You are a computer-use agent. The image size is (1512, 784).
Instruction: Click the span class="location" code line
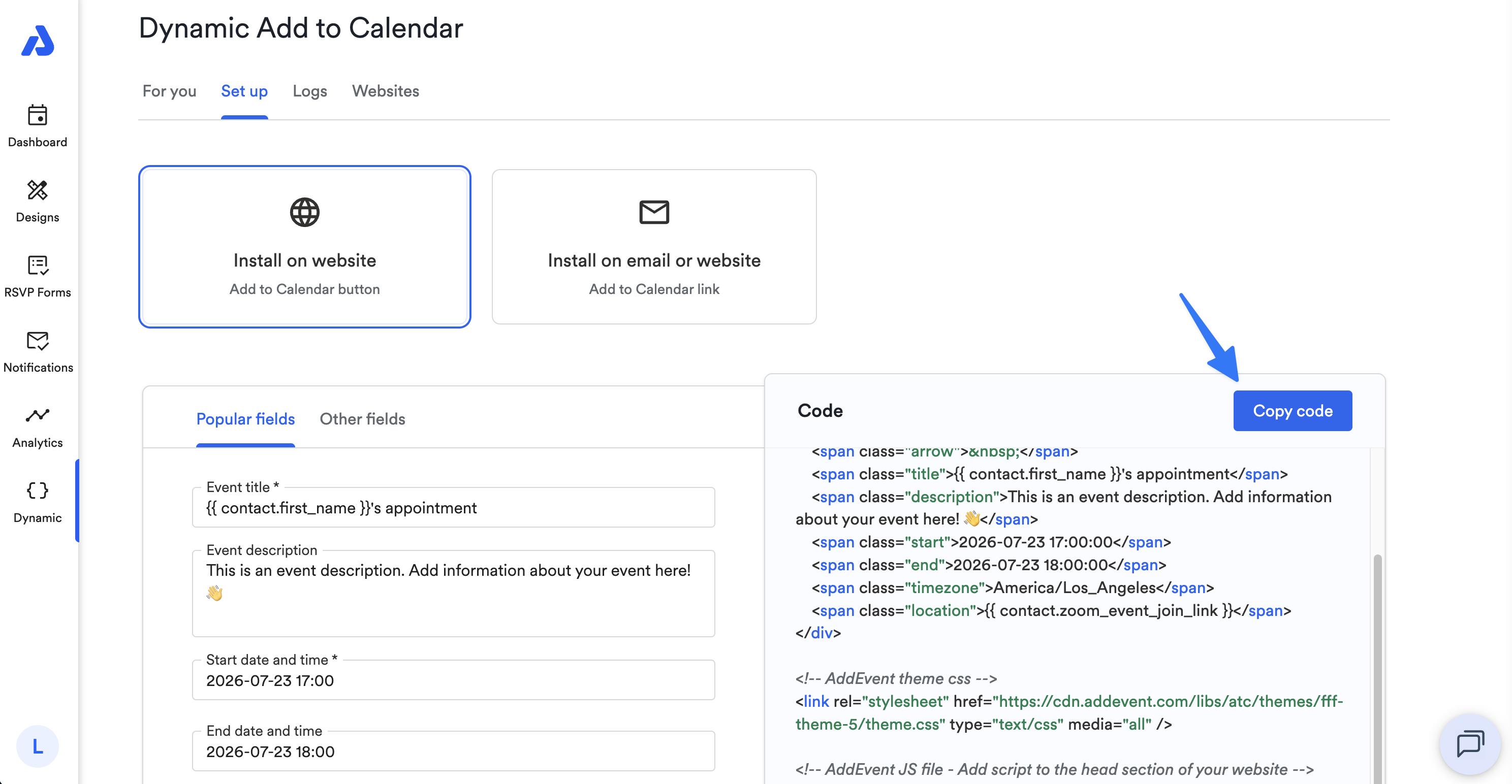point(1051,610)
